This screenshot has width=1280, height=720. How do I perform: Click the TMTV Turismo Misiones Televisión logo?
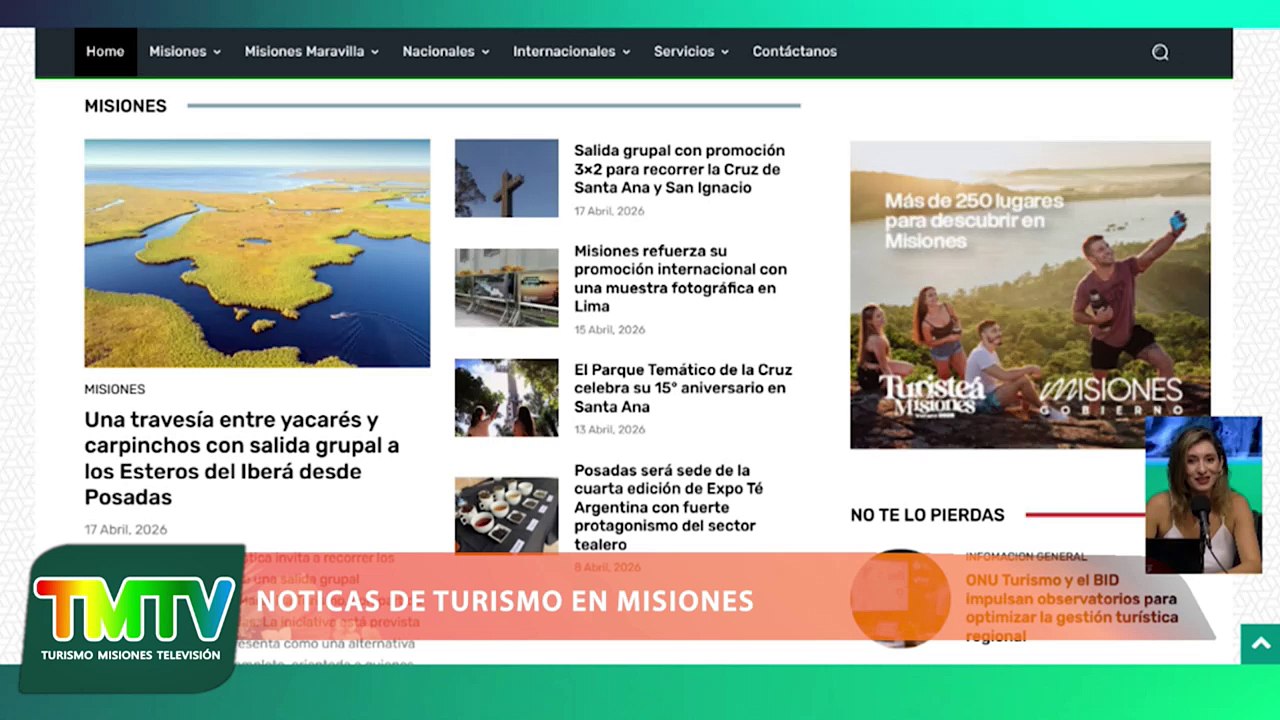[132, 619]
